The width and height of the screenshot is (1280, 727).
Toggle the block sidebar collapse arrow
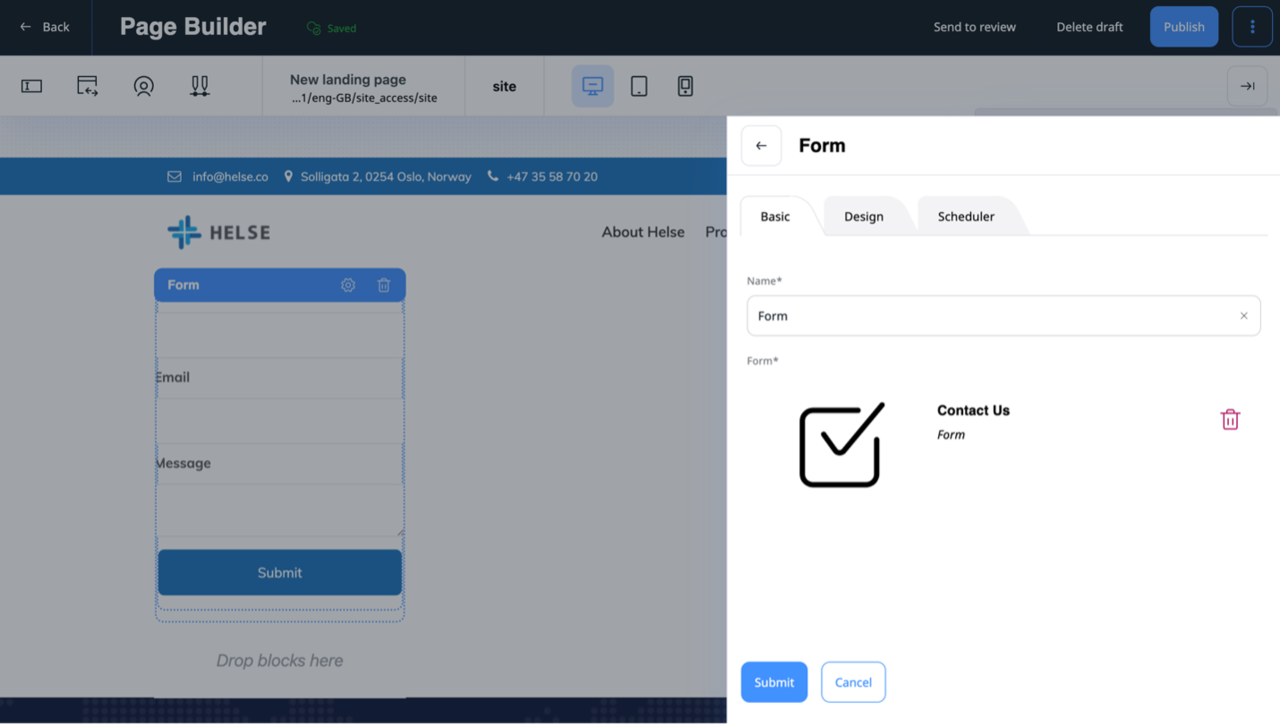1248,86
